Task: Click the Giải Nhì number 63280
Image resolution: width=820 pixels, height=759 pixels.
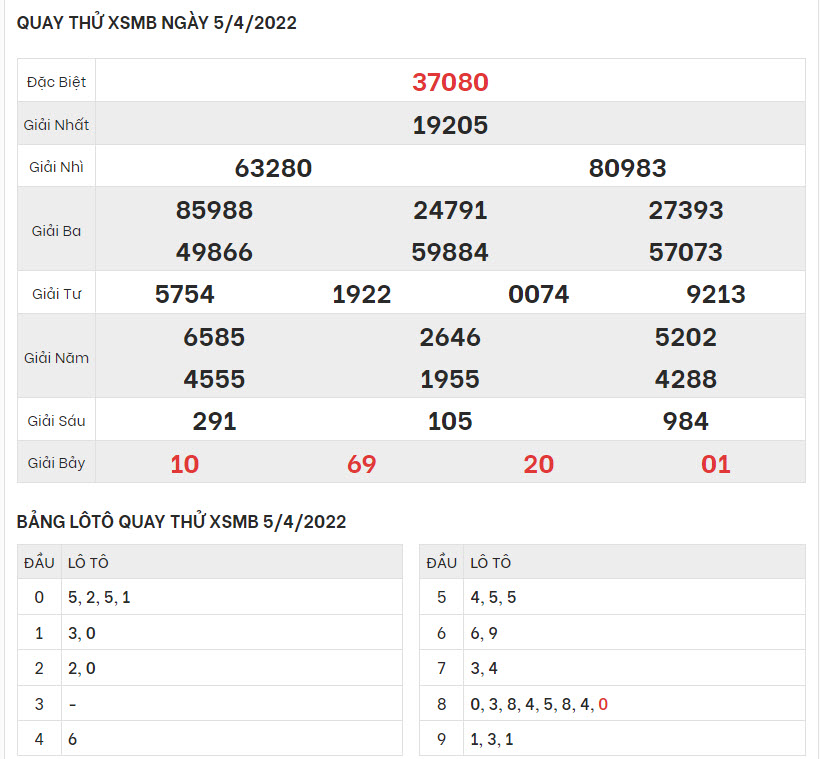Action: [273, 168]
